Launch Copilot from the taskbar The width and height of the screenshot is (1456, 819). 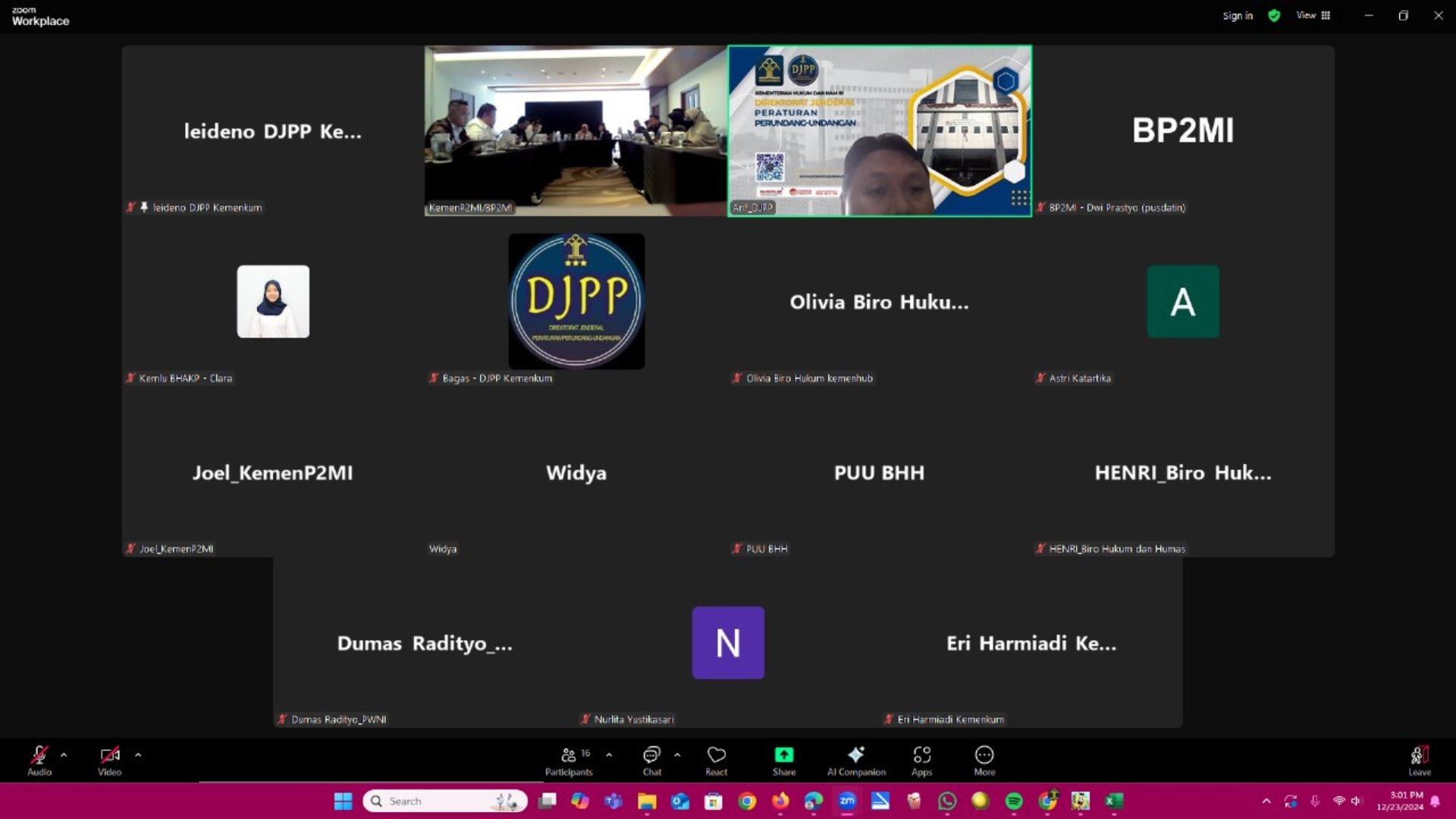[580, 801]
